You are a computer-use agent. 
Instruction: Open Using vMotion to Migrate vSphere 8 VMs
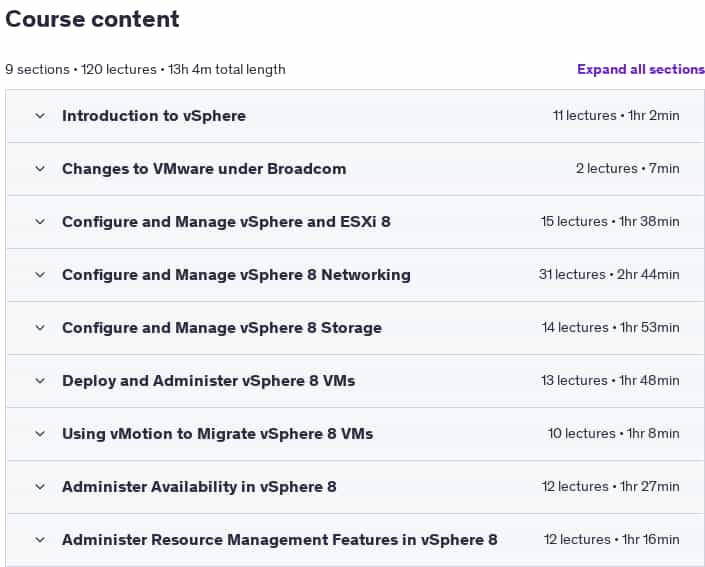(218, 434)
